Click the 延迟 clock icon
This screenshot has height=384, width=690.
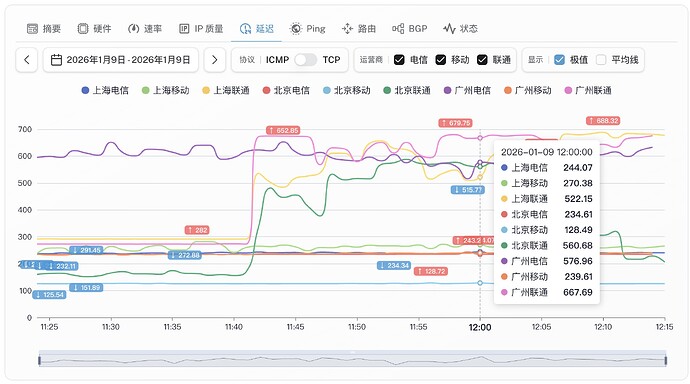point(245,29)
